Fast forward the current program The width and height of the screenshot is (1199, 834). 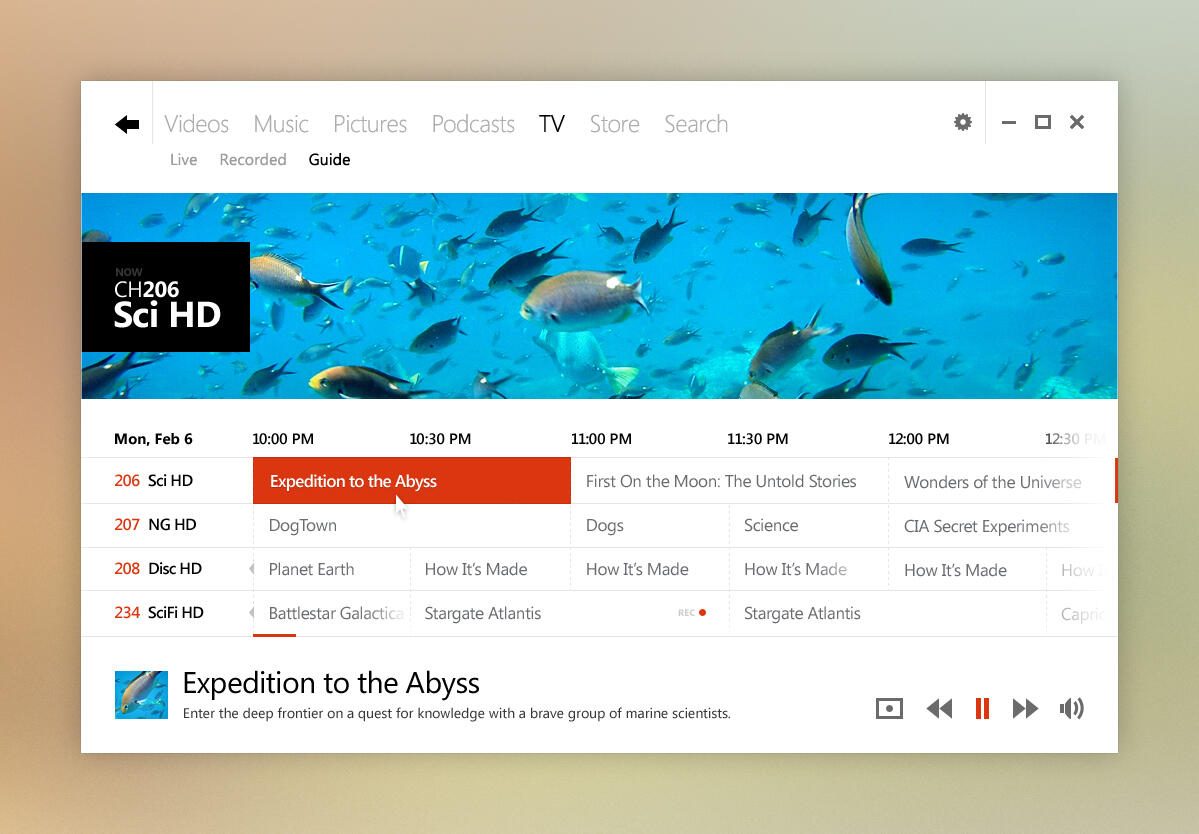(1025, 709)
